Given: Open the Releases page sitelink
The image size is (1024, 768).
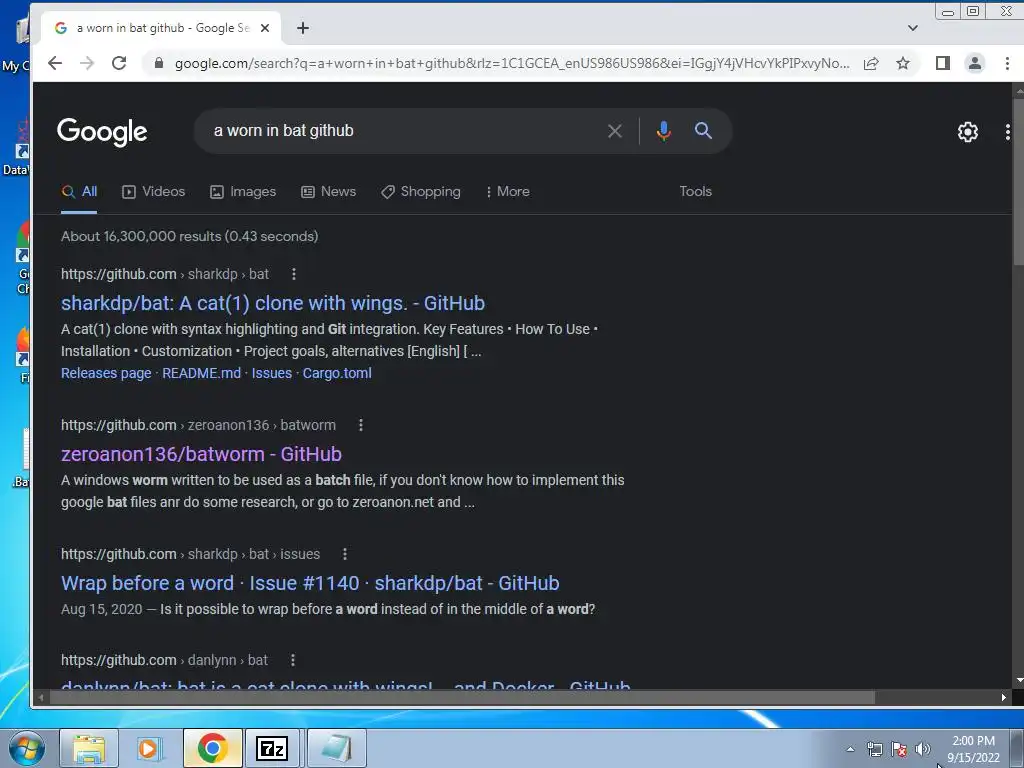Looking at the screenshot, I should (x=106, y=373).
